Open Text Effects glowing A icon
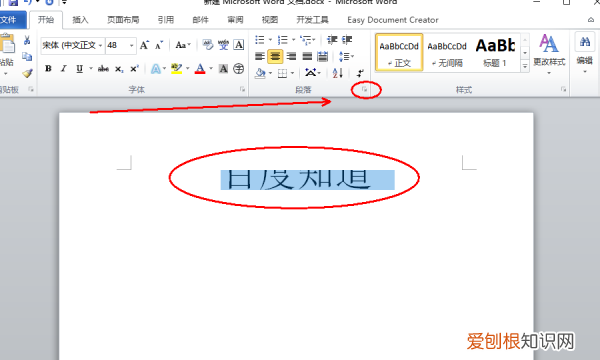 [156, 69]
